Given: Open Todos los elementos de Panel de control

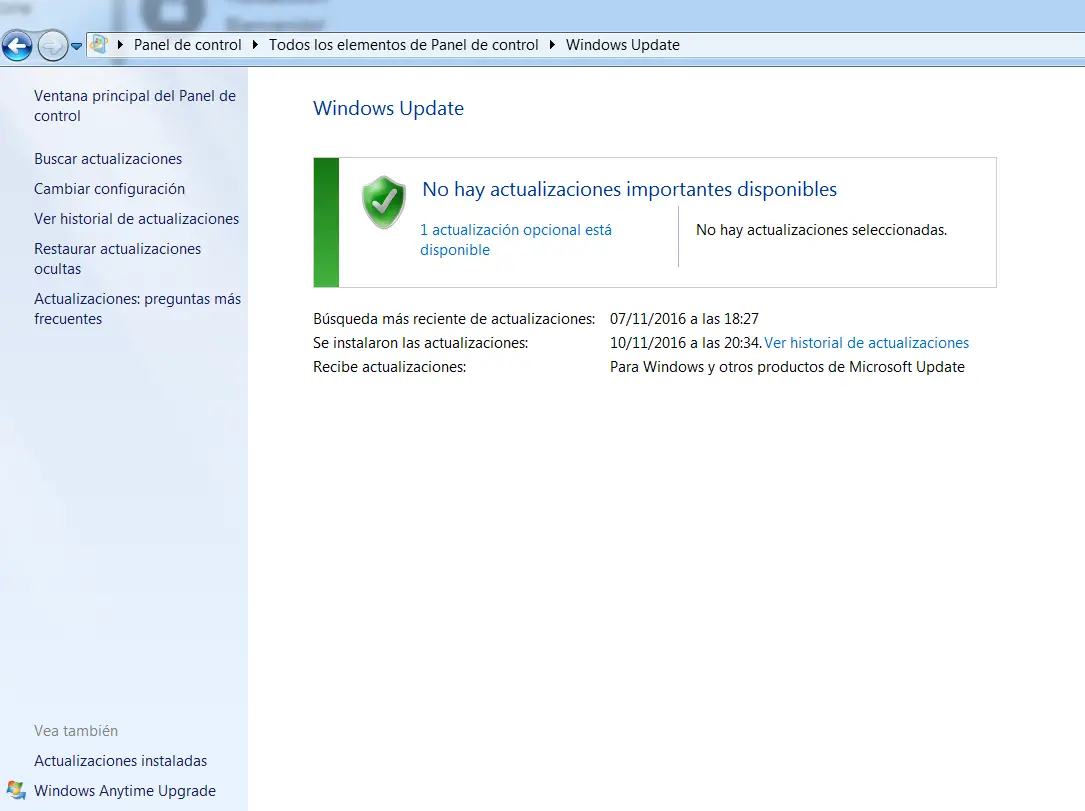Looking at the screenshot, I should pyautogui.click(x=403, y=45).
